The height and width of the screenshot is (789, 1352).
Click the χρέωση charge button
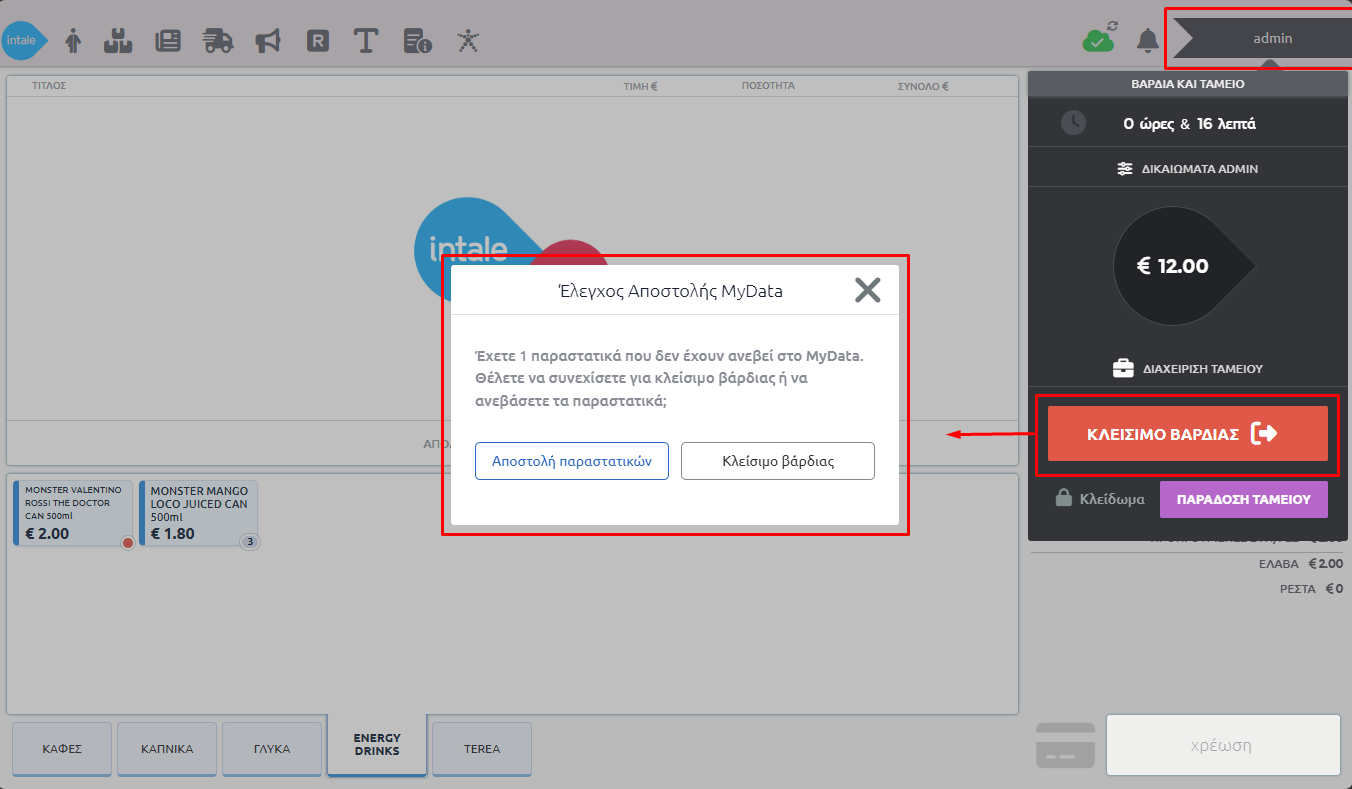[x=1222, y=745]
